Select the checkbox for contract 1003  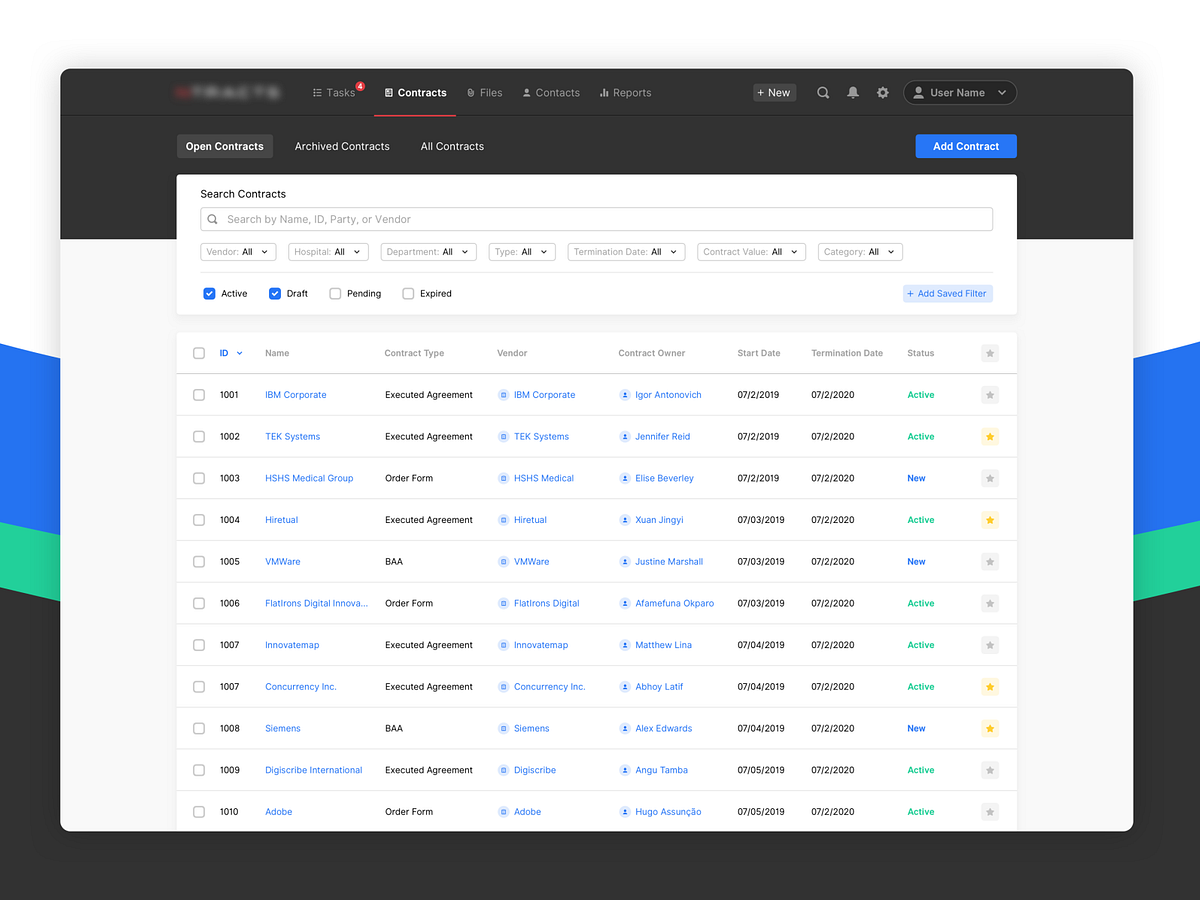[198, 478]
